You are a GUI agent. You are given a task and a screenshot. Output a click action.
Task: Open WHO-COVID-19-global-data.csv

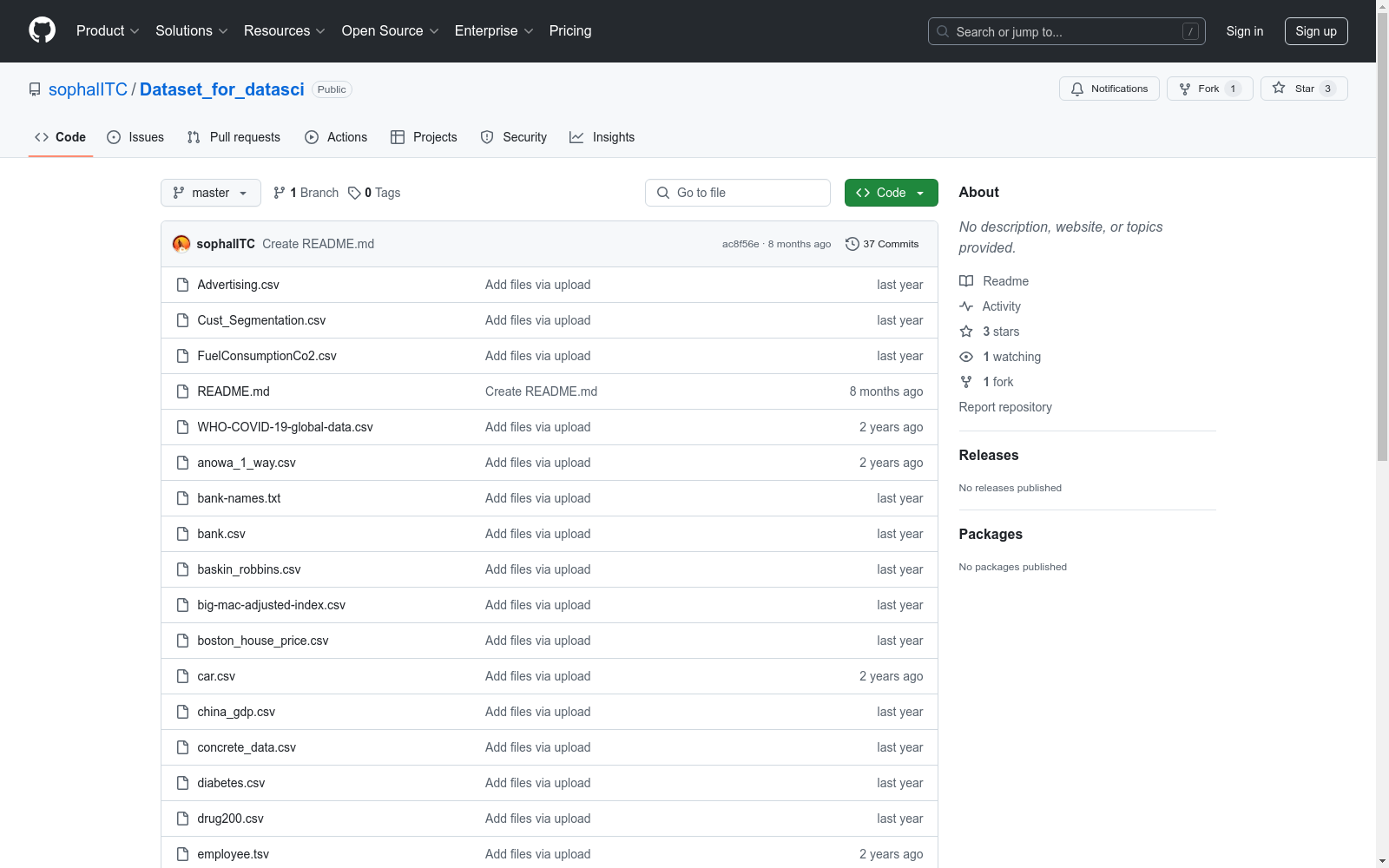(x=285, y=427)
